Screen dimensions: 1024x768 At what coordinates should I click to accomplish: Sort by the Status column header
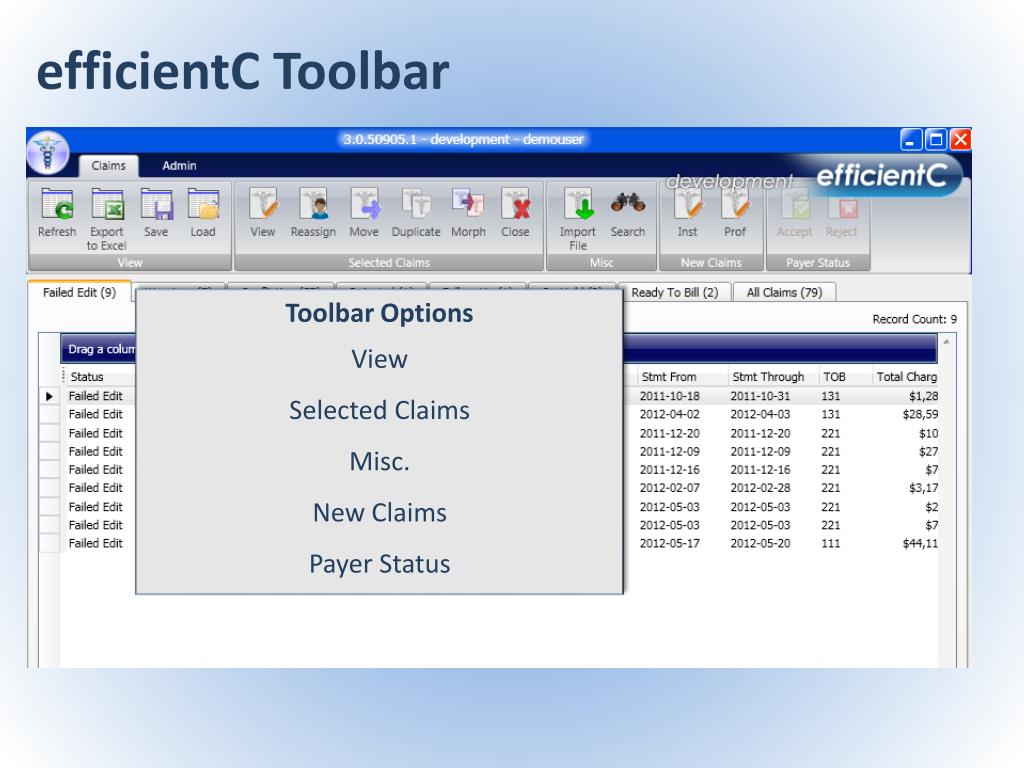tap(87, 377)
